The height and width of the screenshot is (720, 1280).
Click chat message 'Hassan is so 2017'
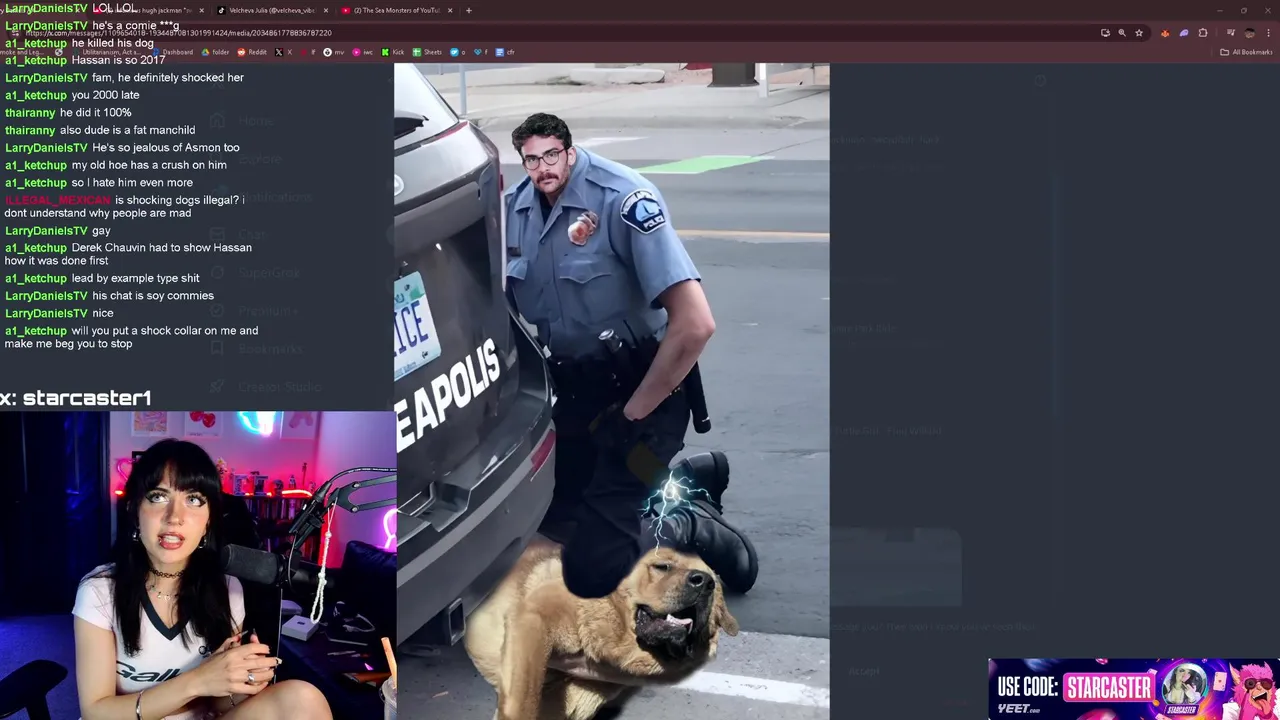click(118, 60)
